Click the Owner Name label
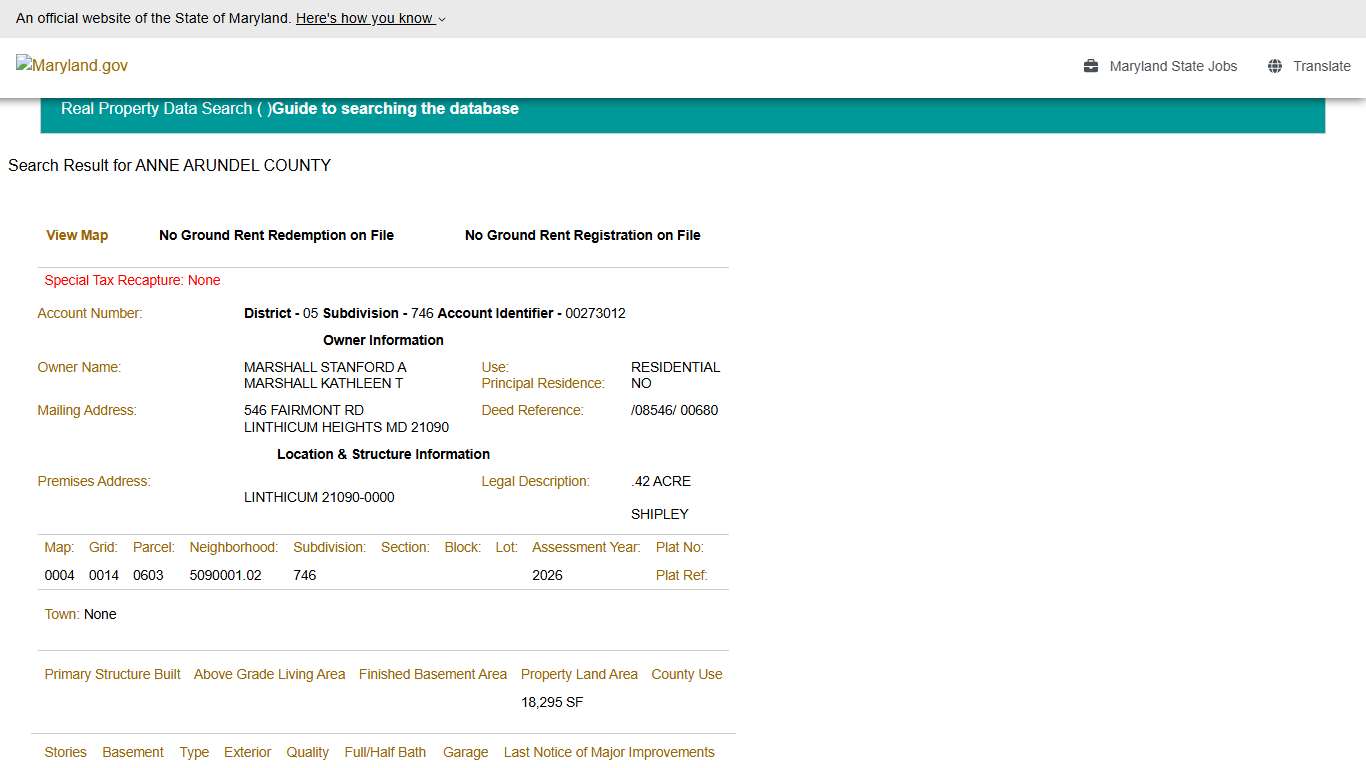1366x768 pixels. click(79, 367)
